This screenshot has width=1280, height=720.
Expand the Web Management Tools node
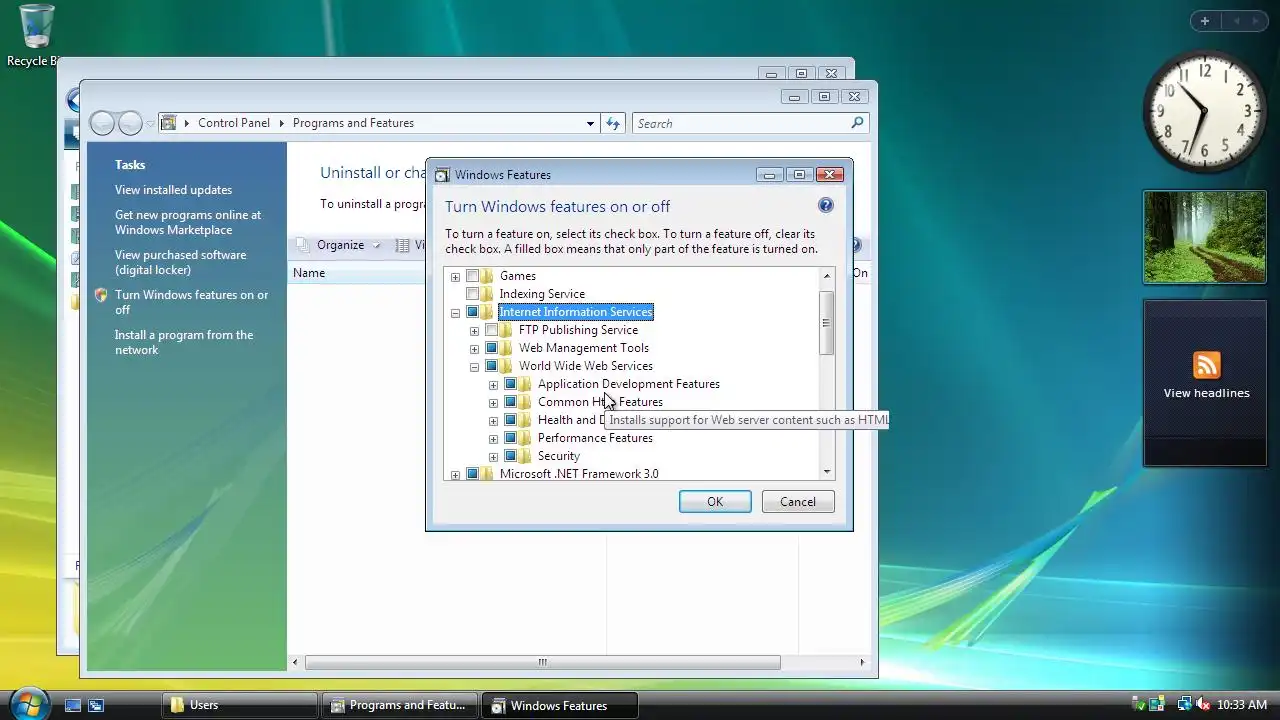(474, 349)
